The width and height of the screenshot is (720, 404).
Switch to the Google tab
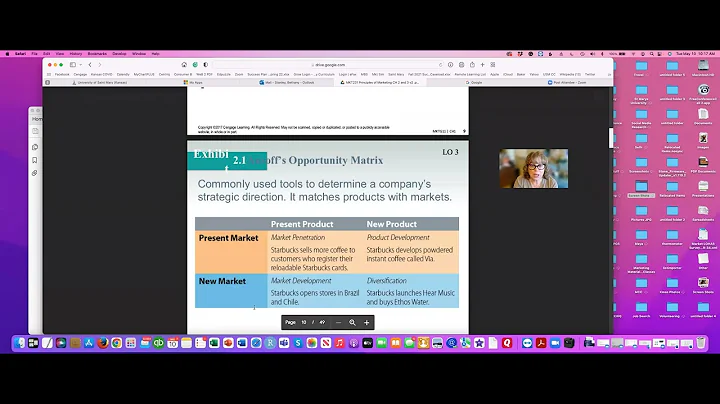474,83
